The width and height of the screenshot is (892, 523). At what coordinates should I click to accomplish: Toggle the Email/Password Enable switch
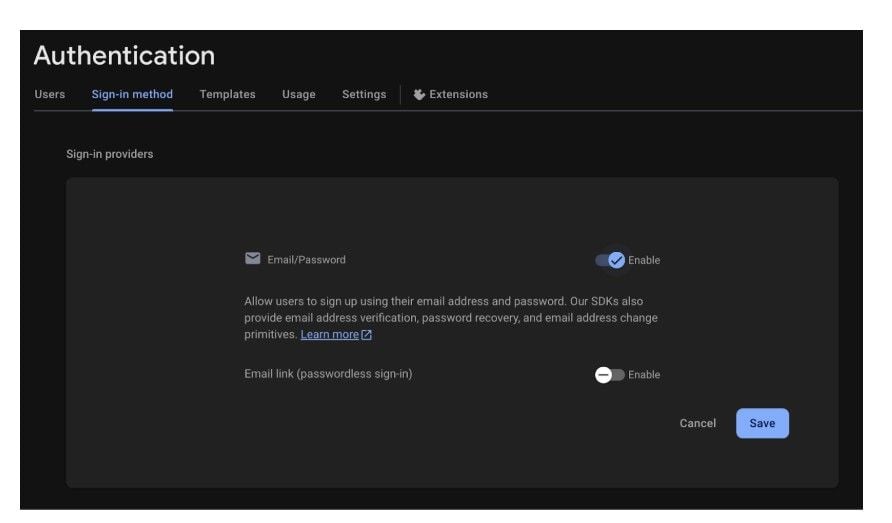tap(610, 260)
